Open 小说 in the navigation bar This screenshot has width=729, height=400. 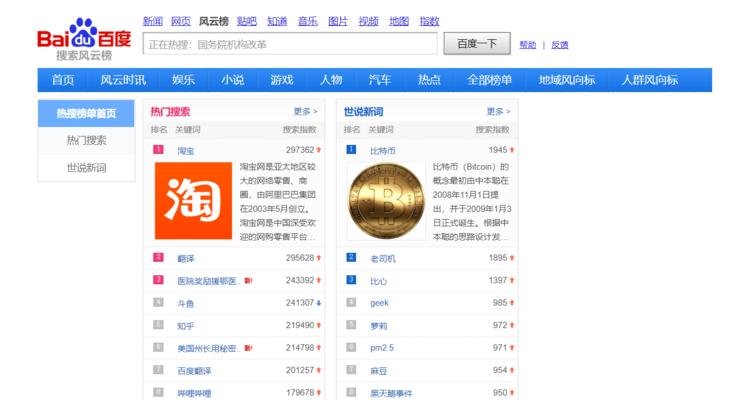[x=232, y=80]
